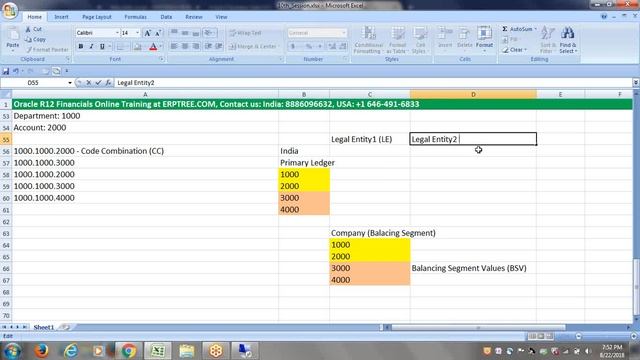Click the formula bar input showing Legal Entity2

point(373,83)
